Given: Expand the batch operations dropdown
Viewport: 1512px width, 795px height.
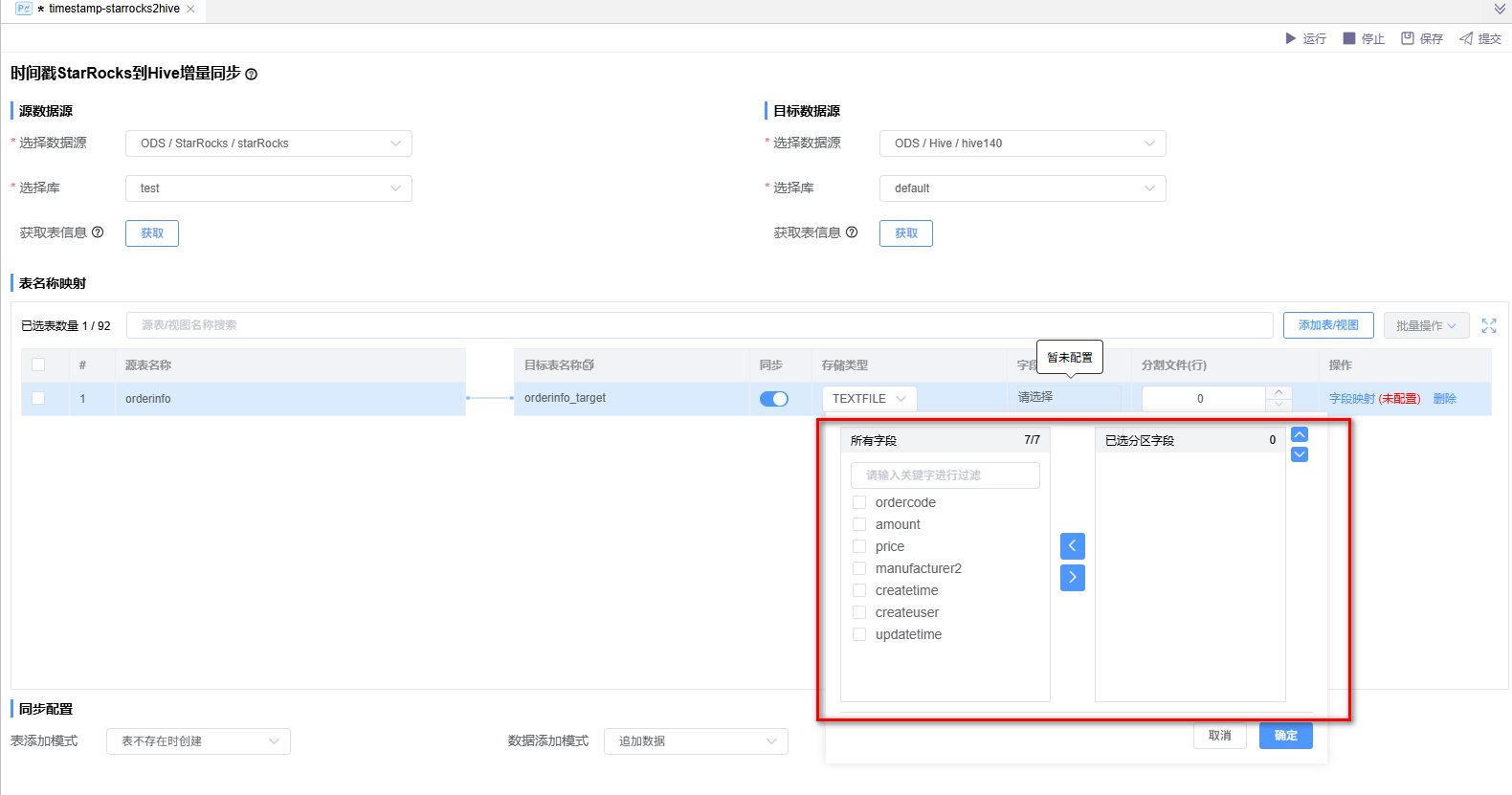Looking at the screenshot, I should [x=1425, y=326].
